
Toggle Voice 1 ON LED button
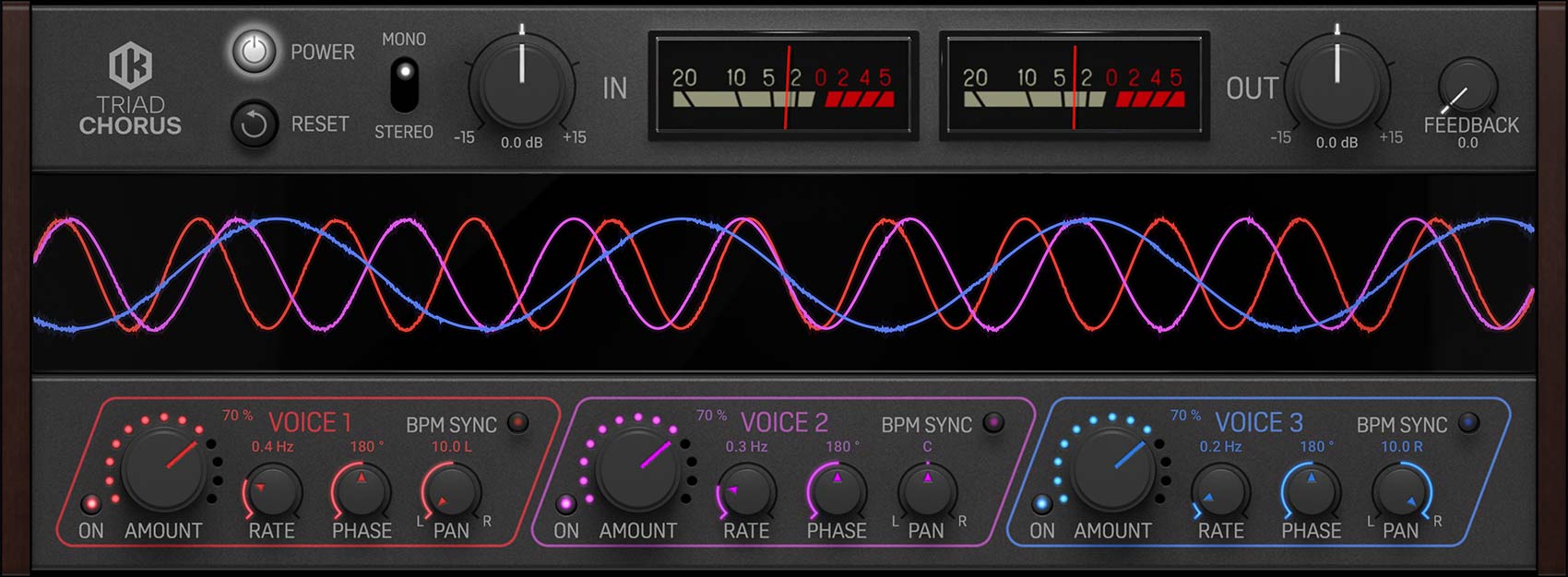point(90,504)
